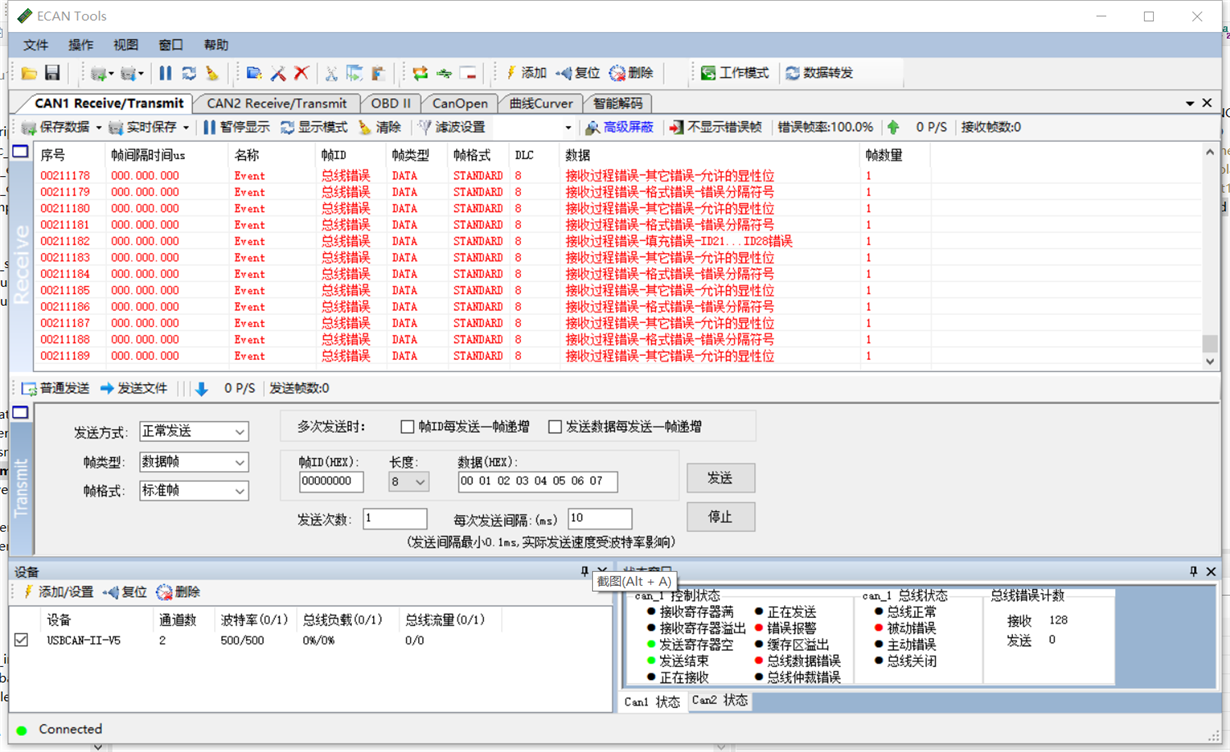1230x752 pixels.
Task: Open the 操作 menu
Action: [81, 45]
